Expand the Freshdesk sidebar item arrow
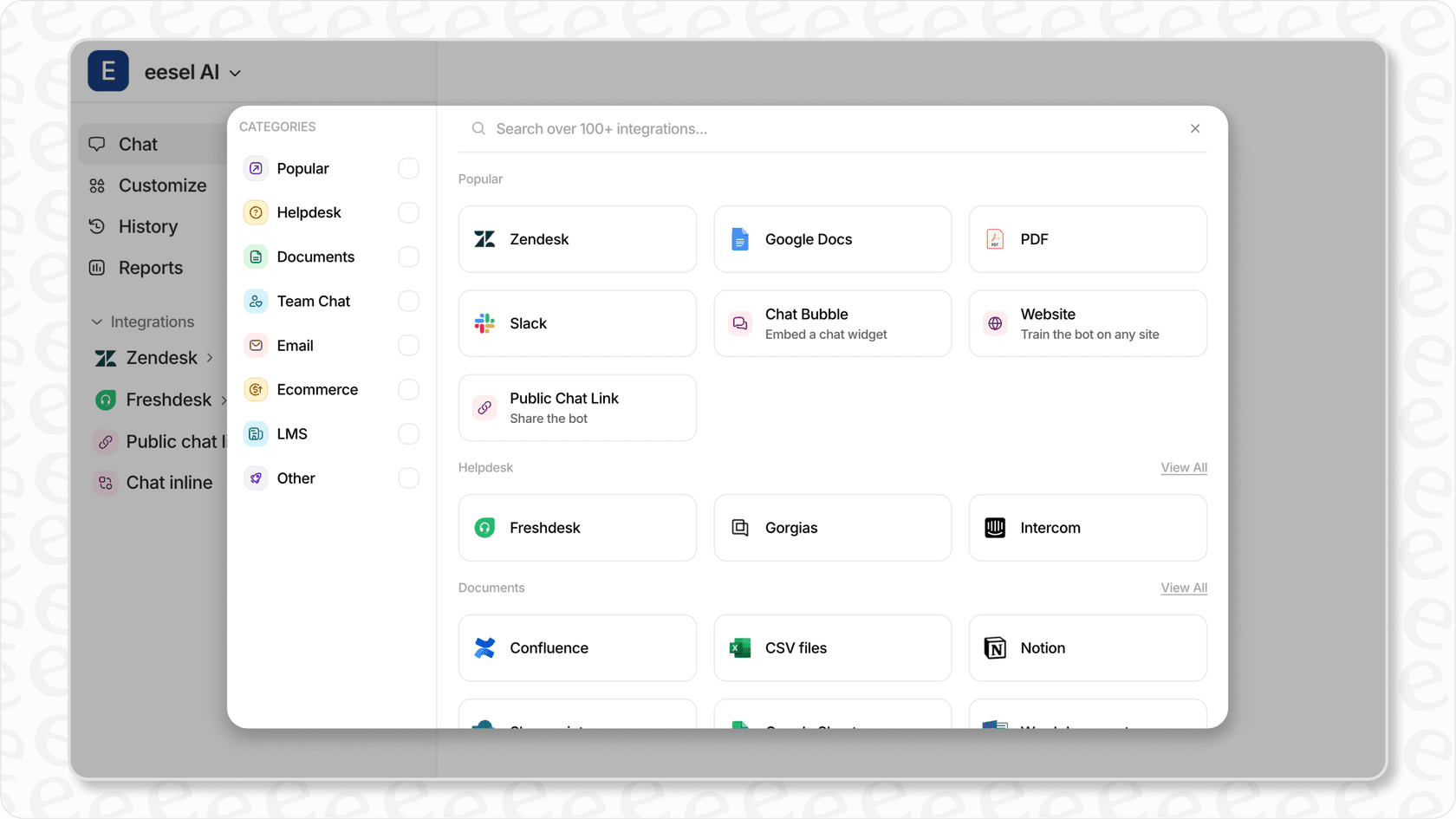Image resolution: width=1456 pixels, height=819 pixels. (x=223, y=400)
